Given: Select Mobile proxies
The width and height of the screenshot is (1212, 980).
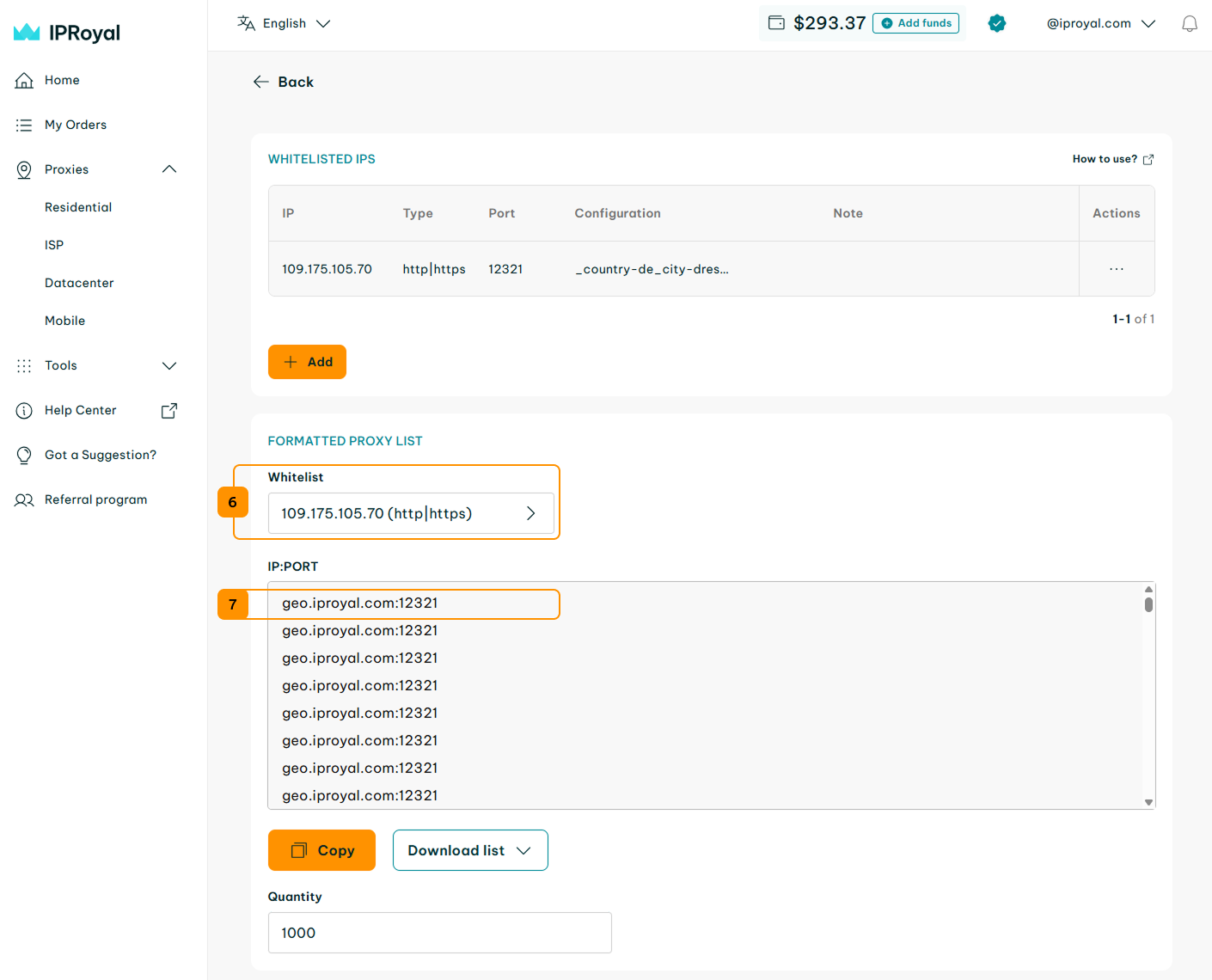Looking at the screenshot, I should tap(65, 321).
